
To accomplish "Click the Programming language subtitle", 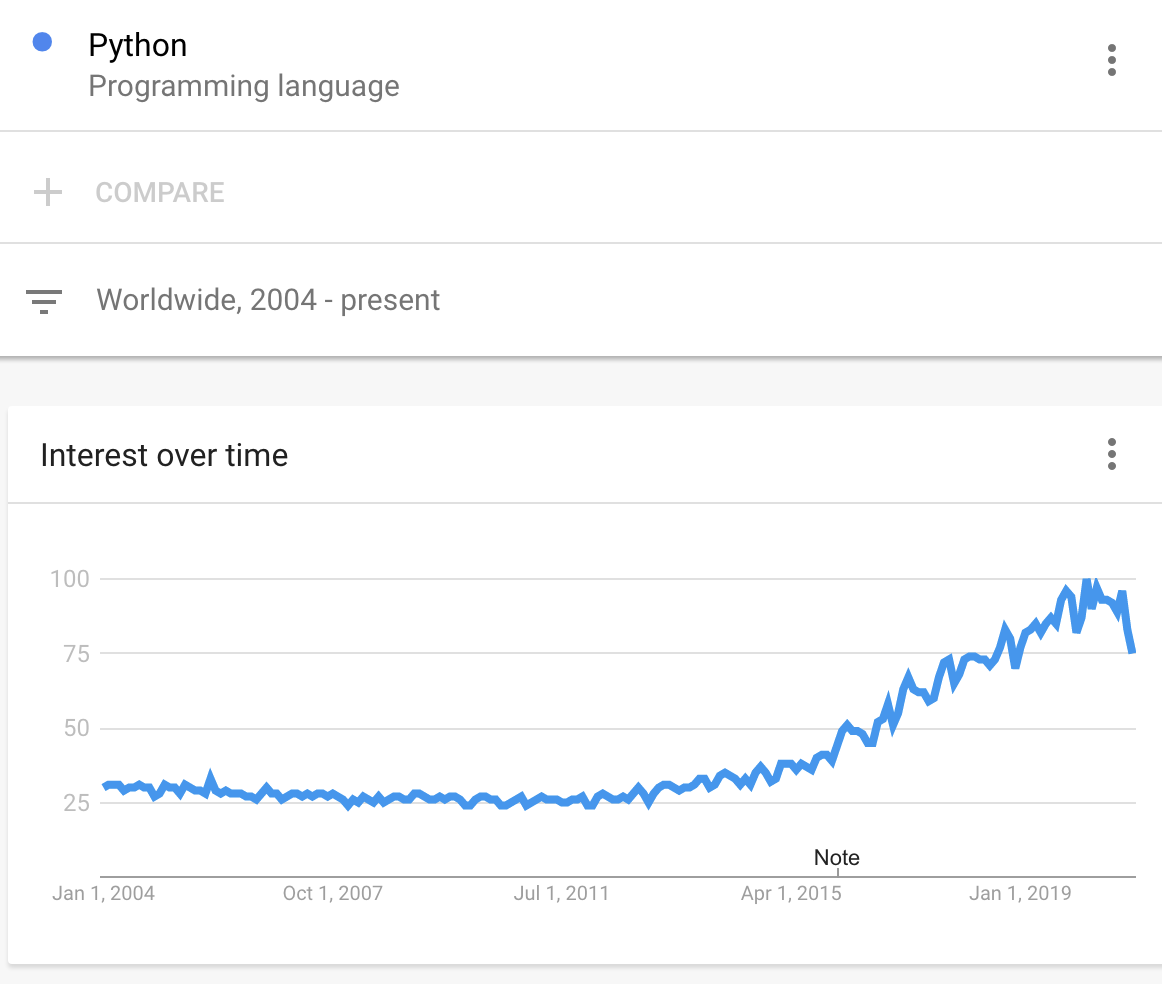I will [x=244, y=86].
